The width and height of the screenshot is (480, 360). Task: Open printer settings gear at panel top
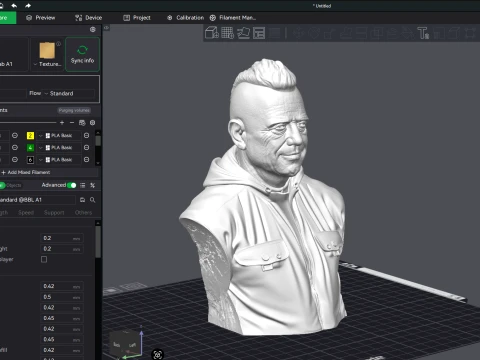click(x=93, y=29)
